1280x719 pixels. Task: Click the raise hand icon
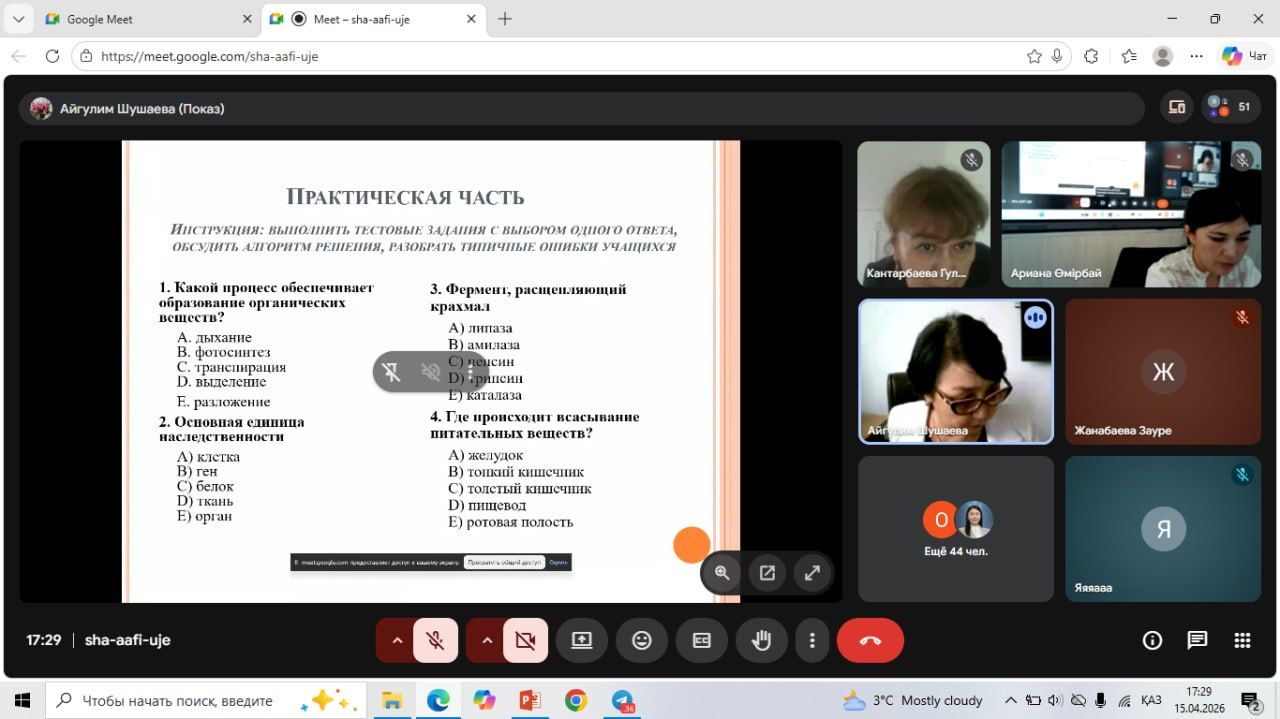click(x=761, y=641)
